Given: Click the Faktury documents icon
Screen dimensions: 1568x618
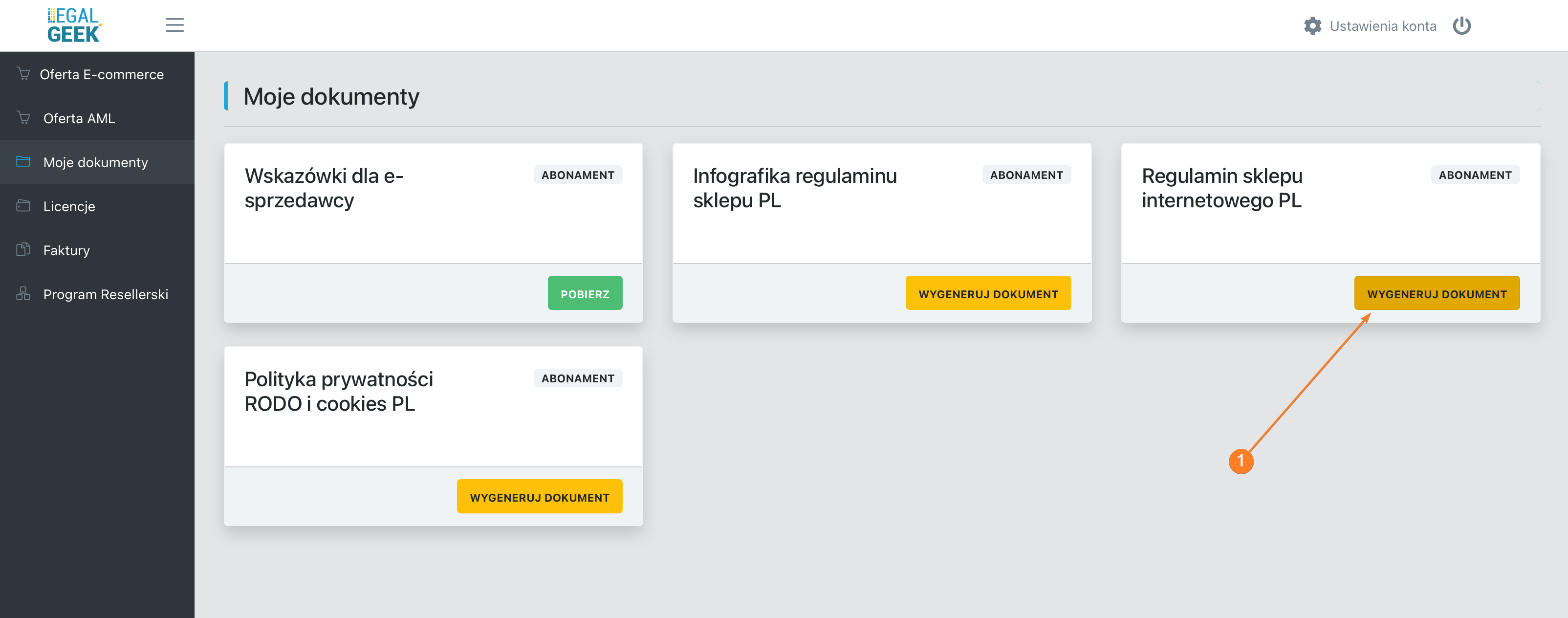Looking at the screenshot, I should [x=24, y=250].
